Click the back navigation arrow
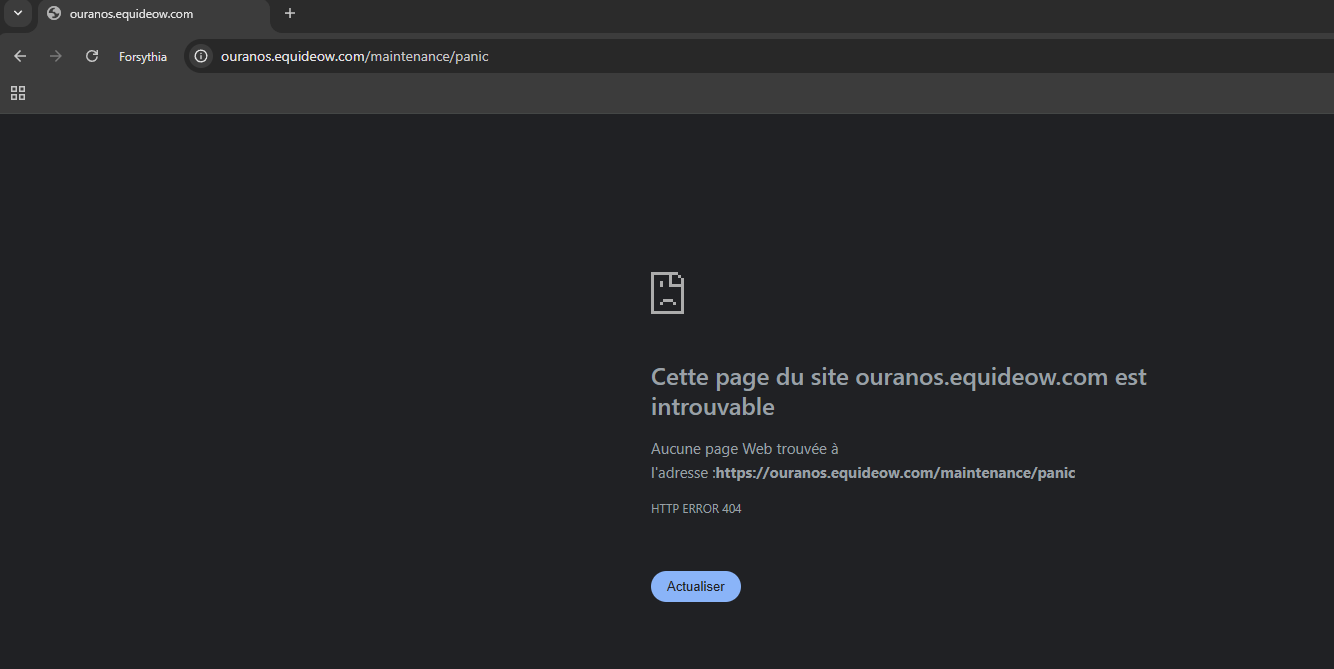 pos(20,56)
